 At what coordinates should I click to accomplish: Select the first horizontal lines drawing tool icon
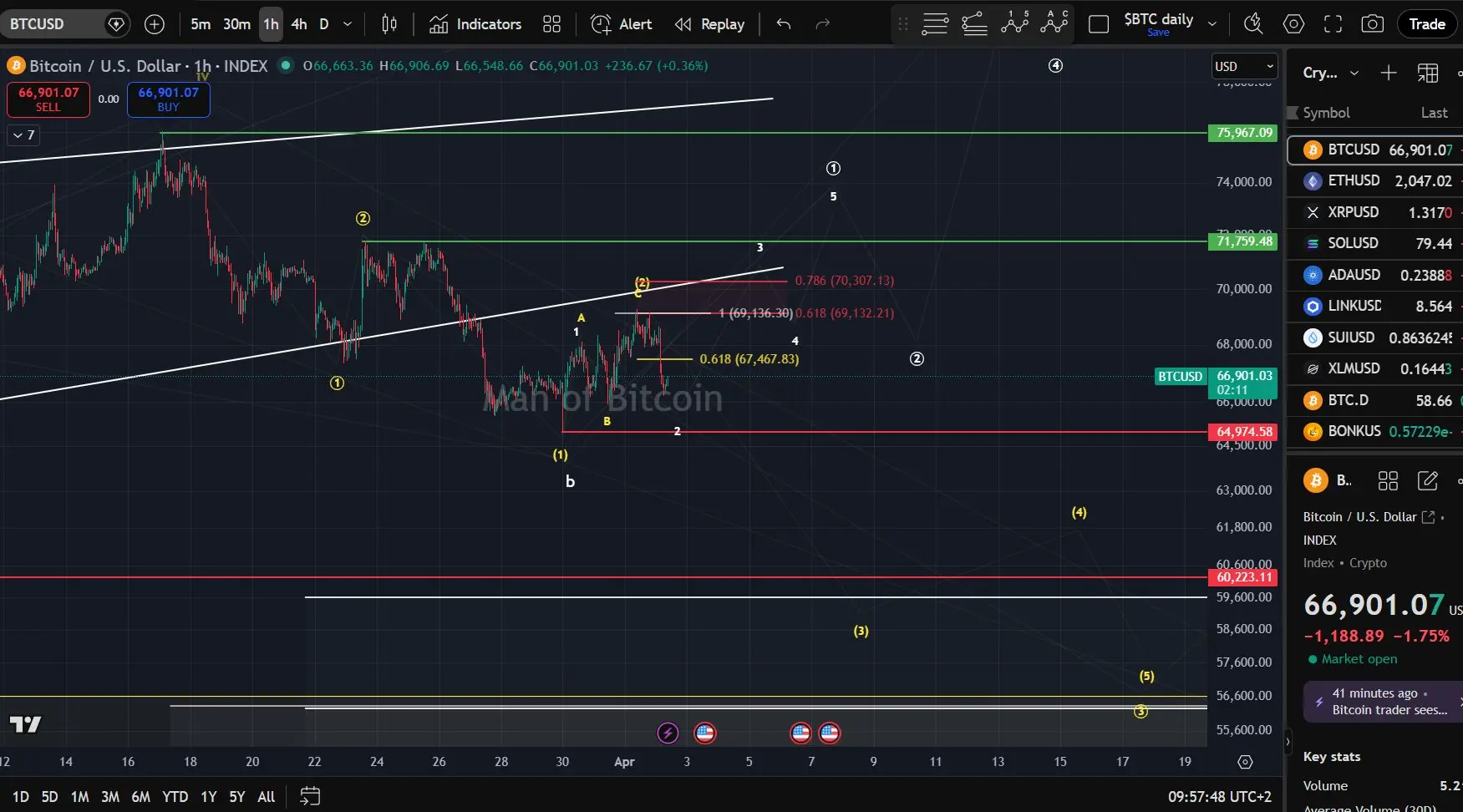[x=934, y=24]
